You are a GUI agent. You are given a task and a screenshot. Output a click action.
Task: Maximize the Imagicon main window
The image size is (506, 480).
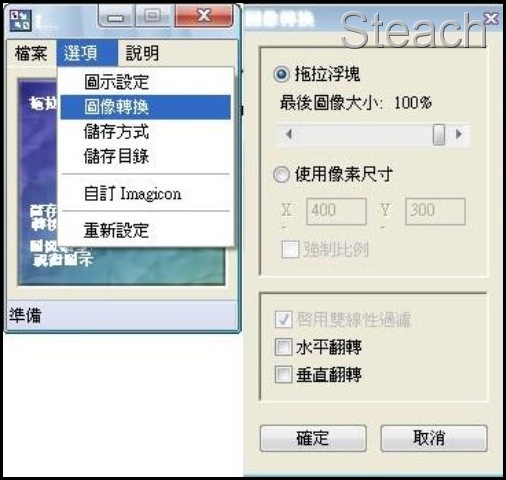pyautogui.click(x=153, y=16)
